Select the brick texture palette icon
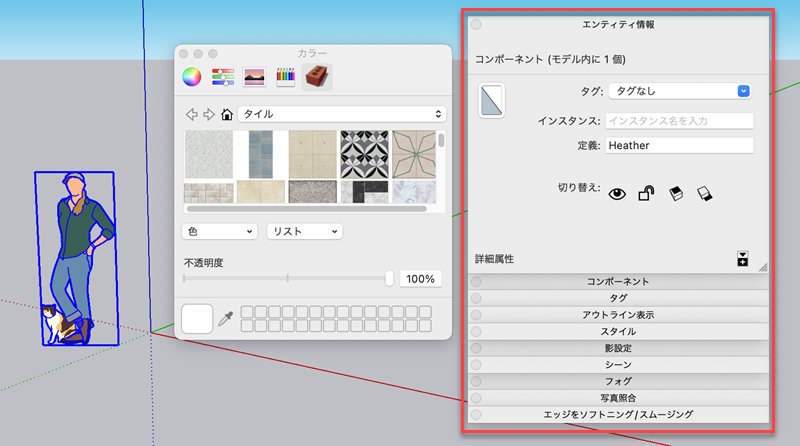The height and width of the screenshot is (446, 800). coord(317,75)
